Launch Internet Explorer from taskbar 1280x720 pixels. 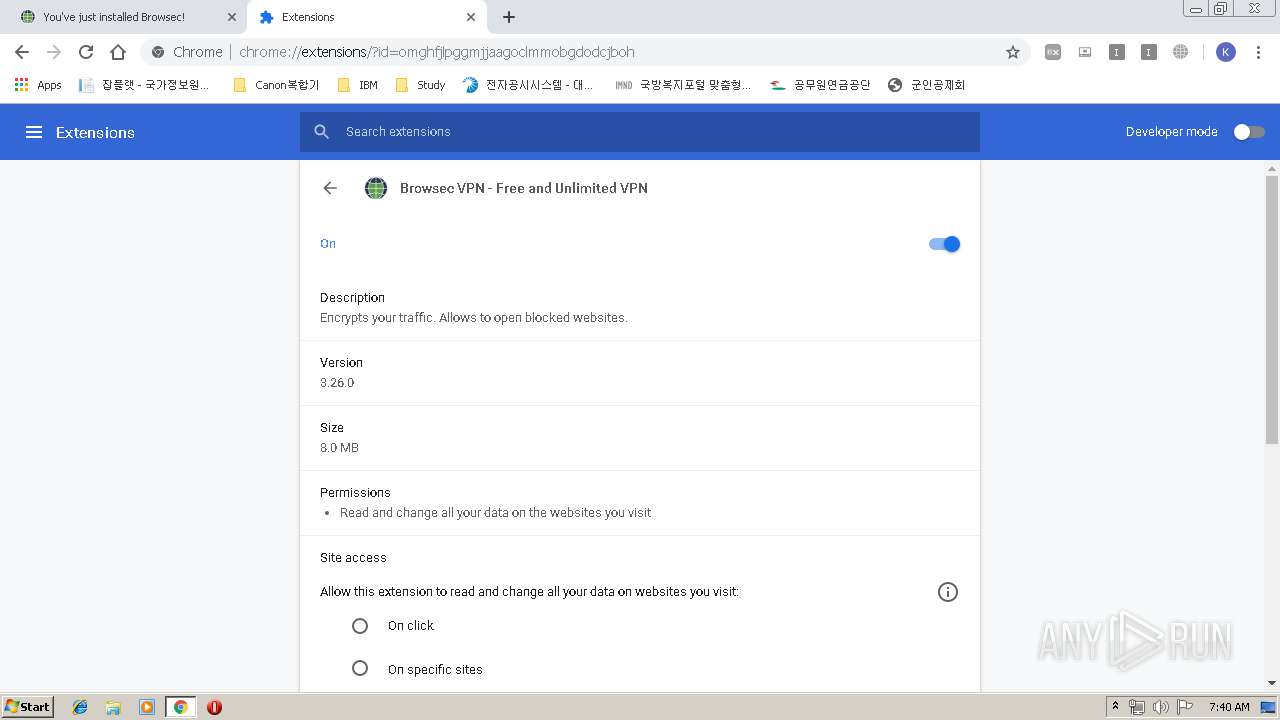coord(80,707)
